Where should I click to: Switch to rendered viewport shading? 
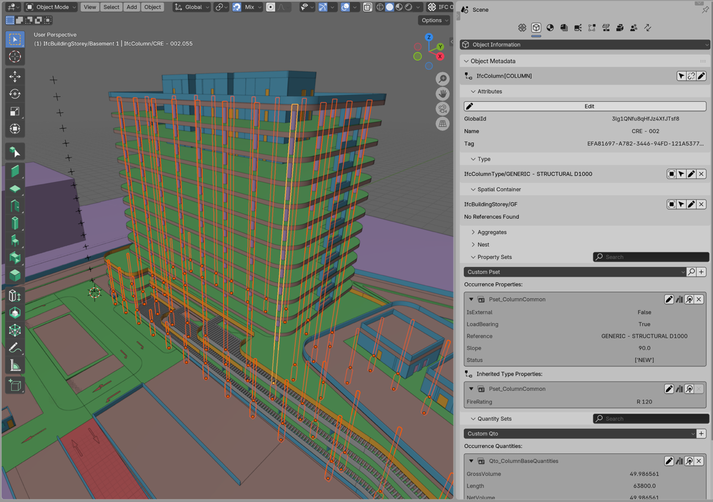pyautogui.click(x=408, y=7)
